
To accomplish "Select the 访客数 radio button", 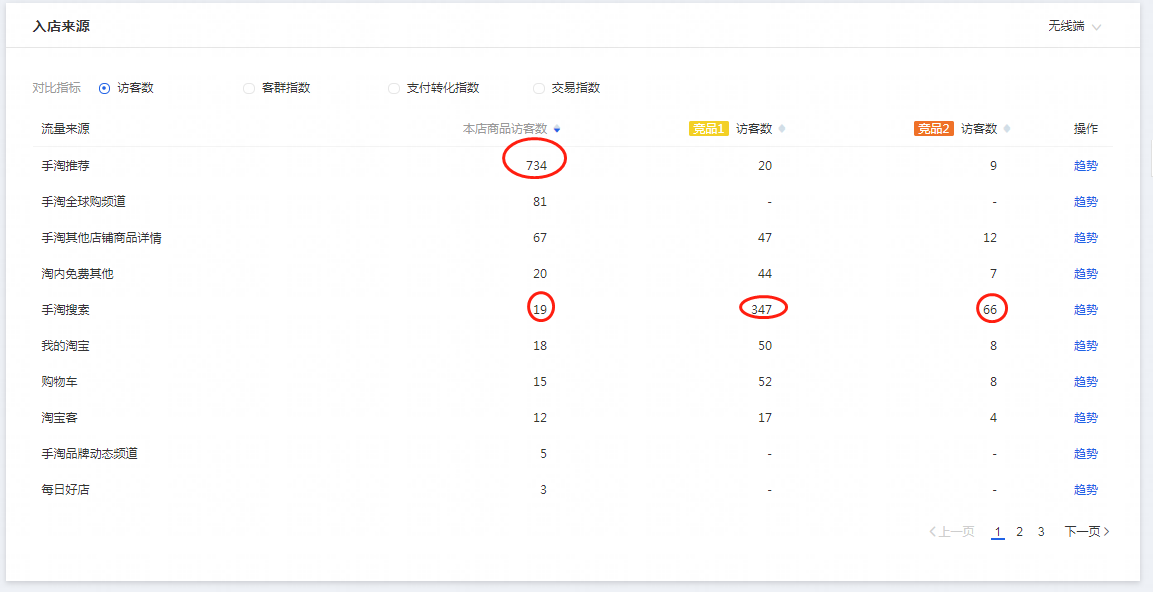I will [104, 88].
